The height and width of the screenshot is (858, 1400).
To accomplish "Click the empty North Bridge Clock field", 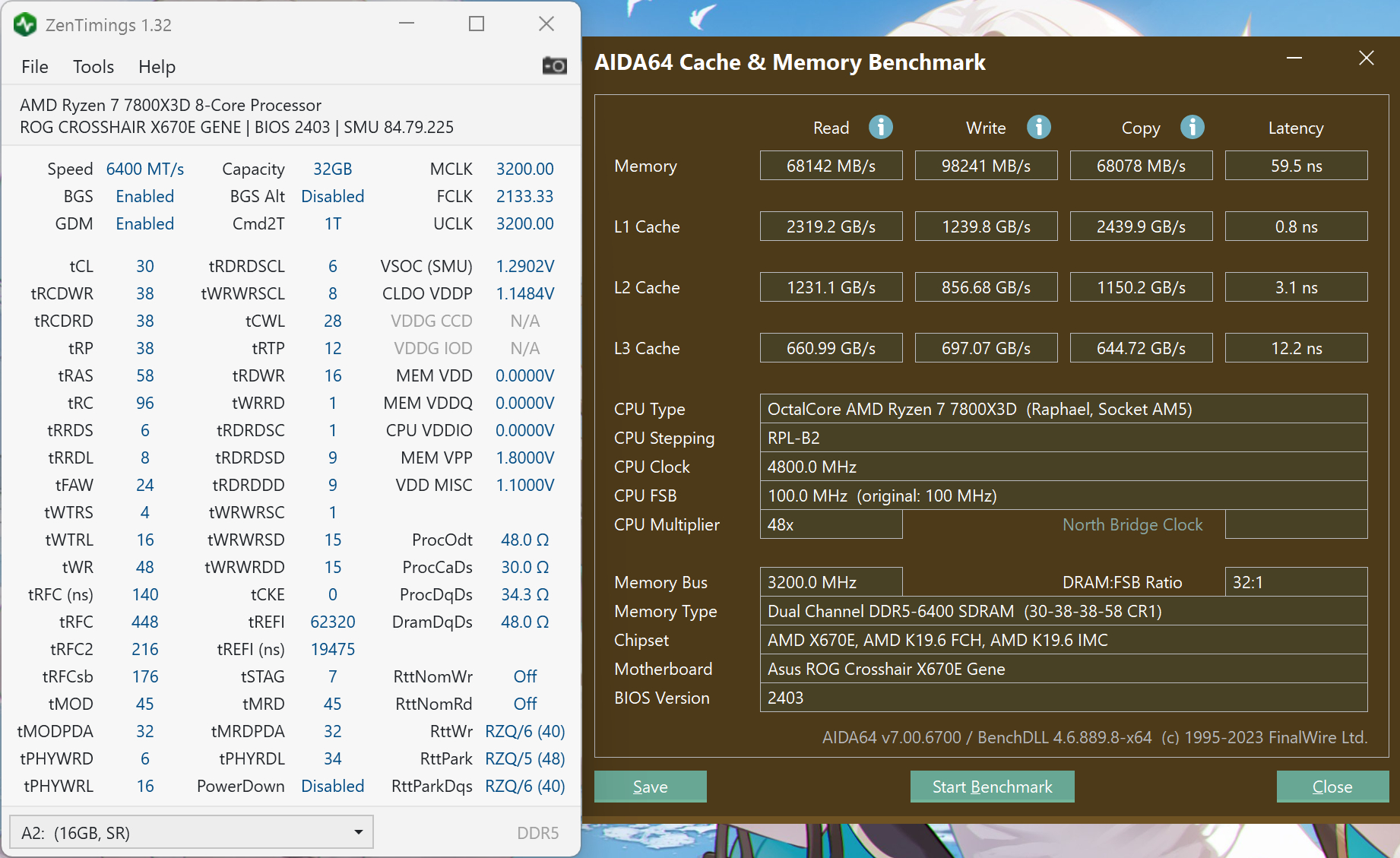I will coord(1297,524).
